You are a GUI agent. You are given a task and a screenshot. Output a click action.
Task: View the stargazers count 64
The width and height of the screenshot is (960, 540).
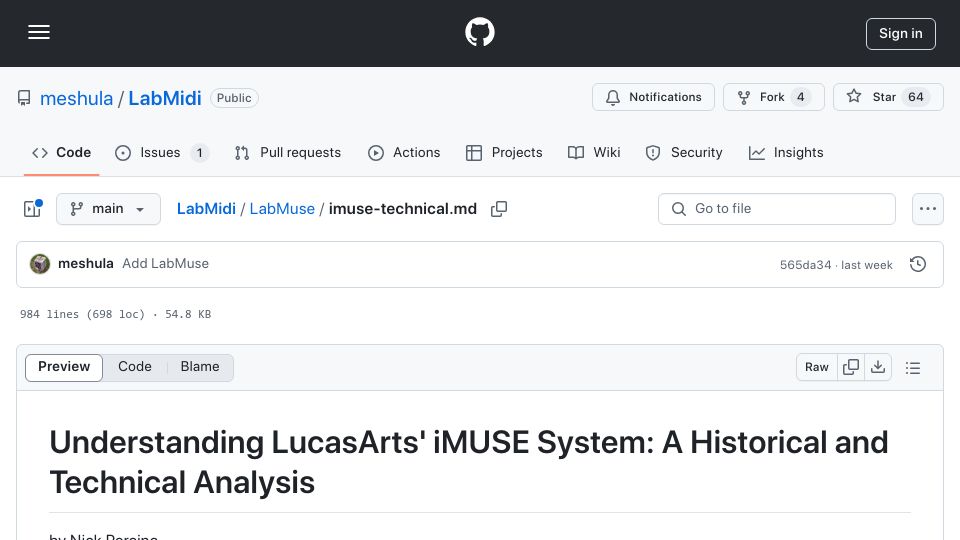pyautogui.click(x=915, y=97)
